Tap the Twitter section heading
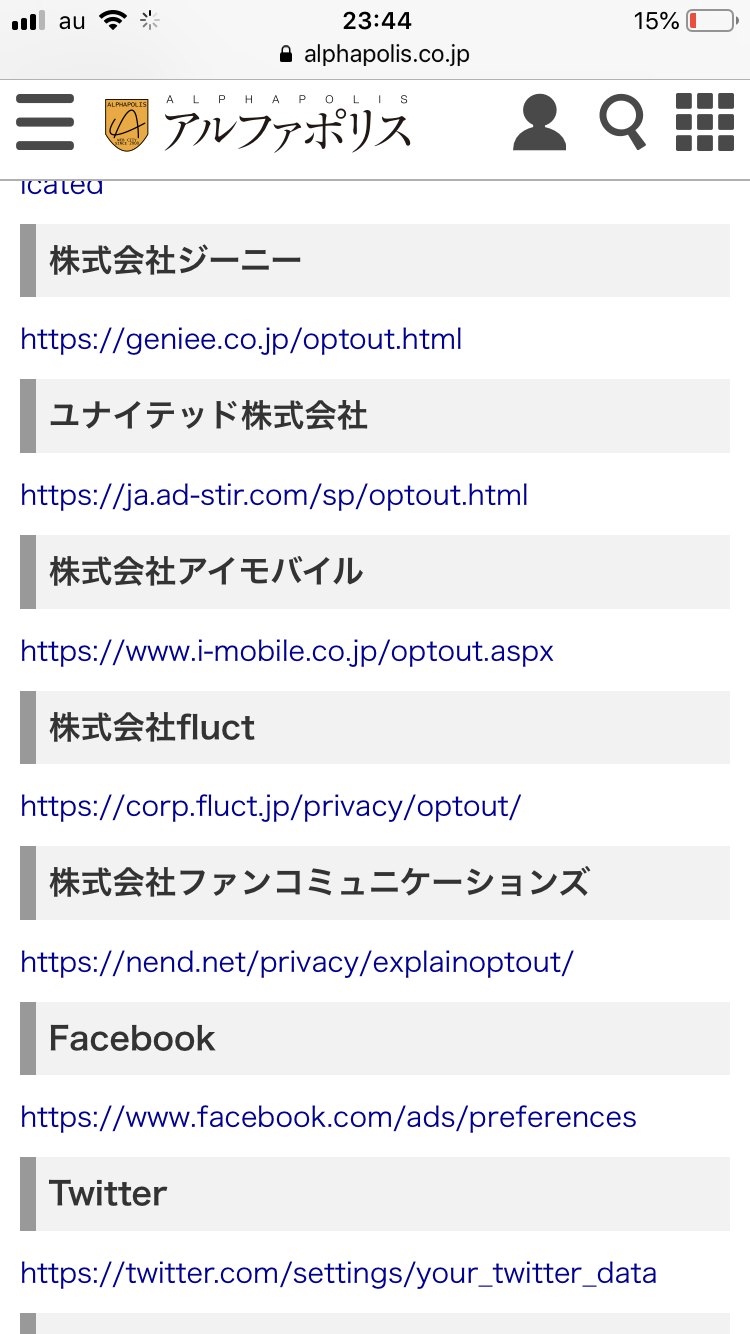Viewport: 750px width, 1334px height. coord(108,1193)
